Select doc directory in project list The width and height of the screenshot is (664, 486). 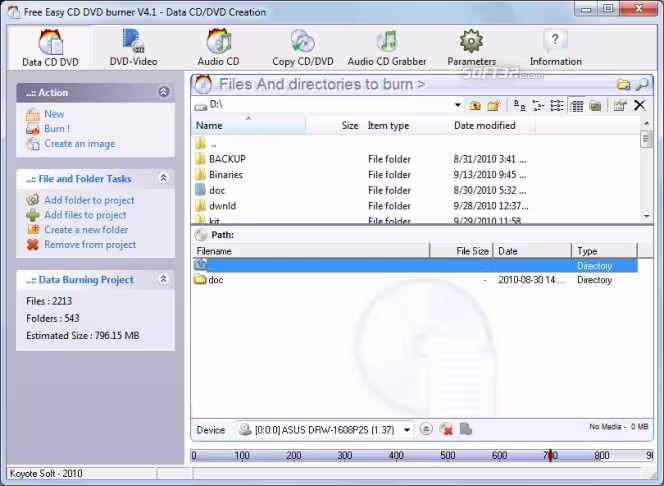(x=415, y=280)
